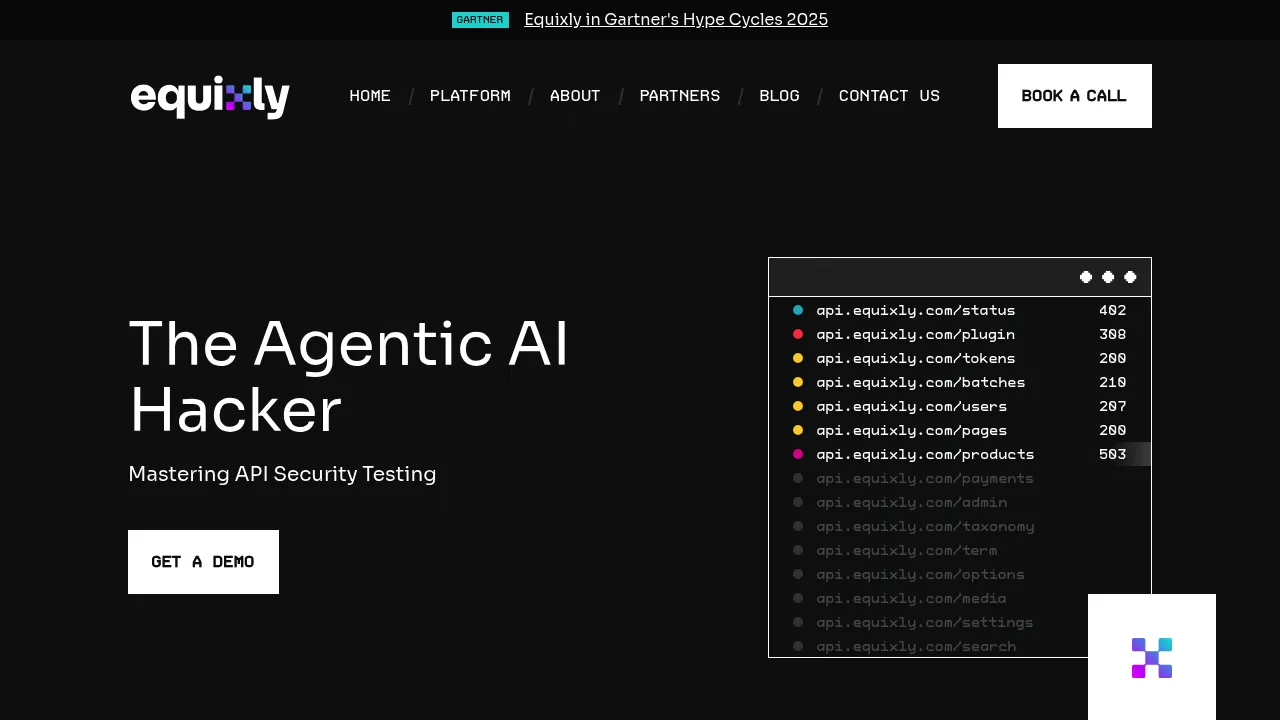
Task: Select api.equixly.com/products endpoint text
Action: click(925, 454)
